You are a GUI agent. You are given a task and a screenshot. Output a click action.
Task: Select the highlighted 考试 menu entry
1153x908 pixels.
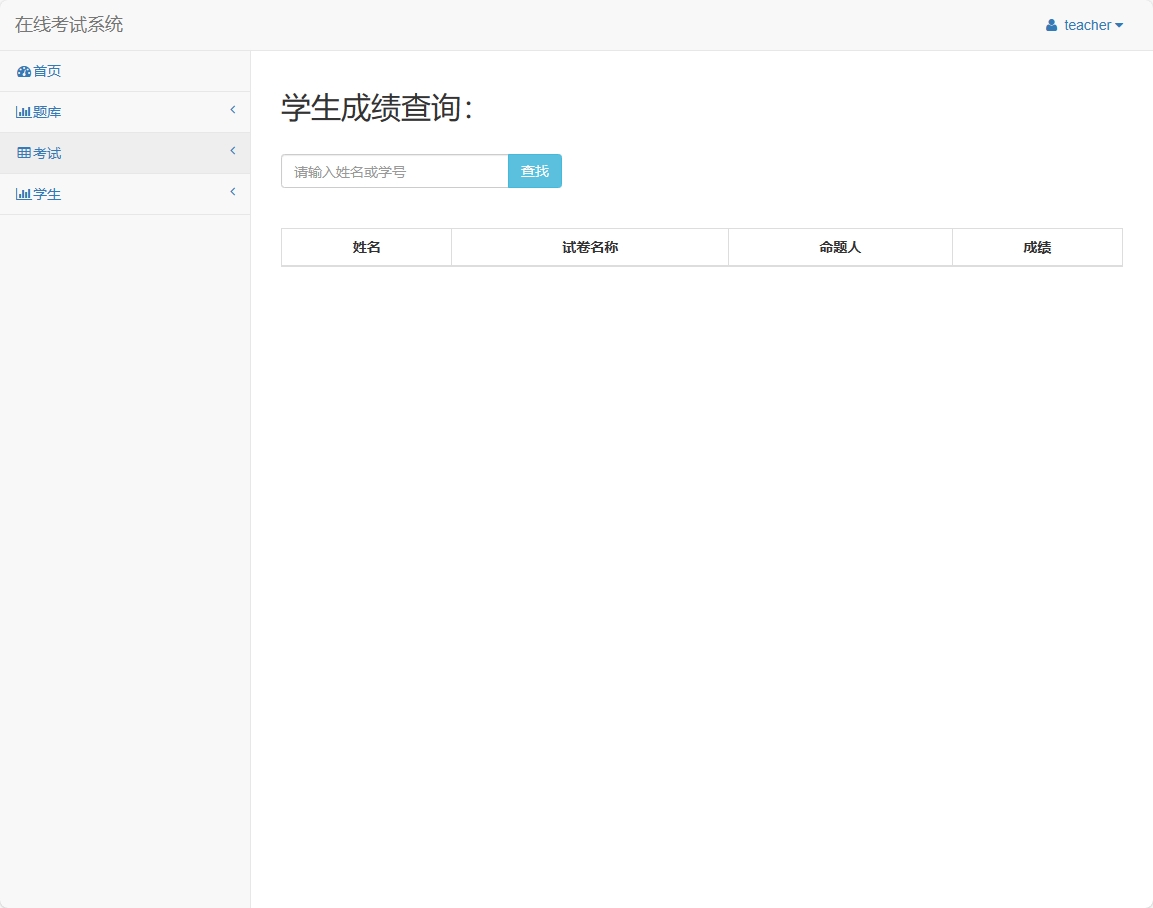[x=44, y=152]
